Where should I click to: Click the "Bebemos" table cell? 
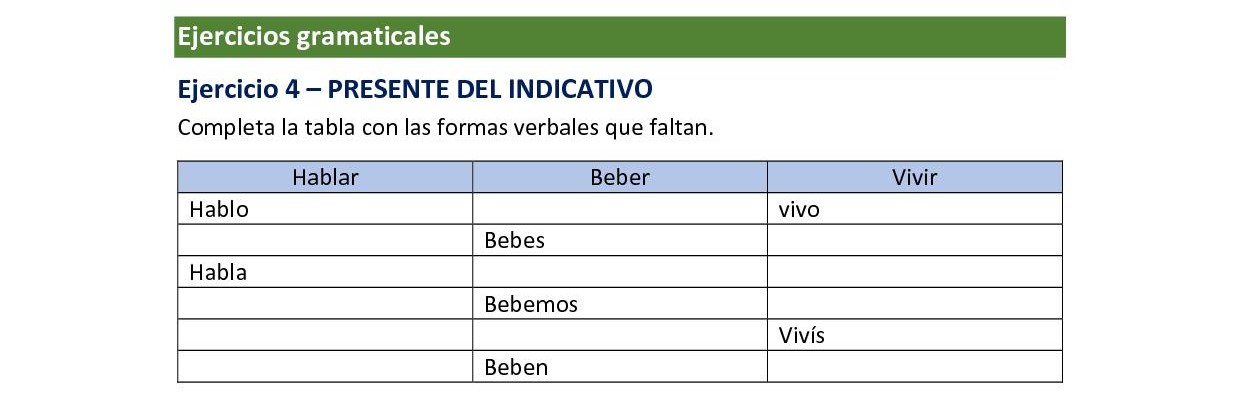619,304
